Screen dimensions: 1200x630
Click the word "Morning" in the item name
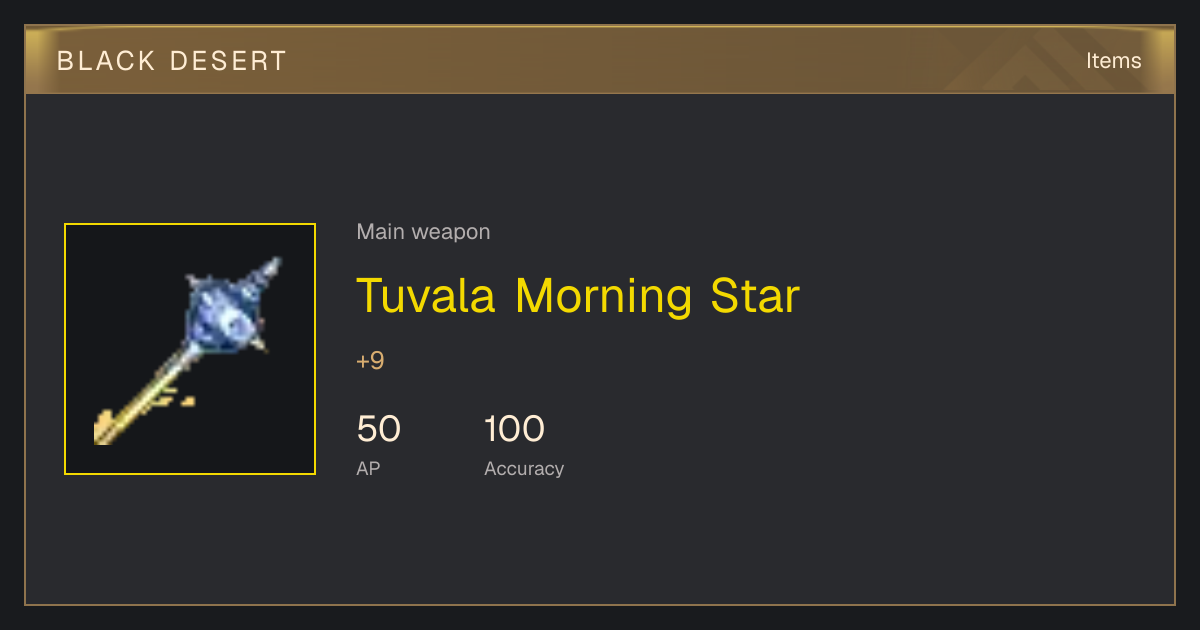coord(603,297)
